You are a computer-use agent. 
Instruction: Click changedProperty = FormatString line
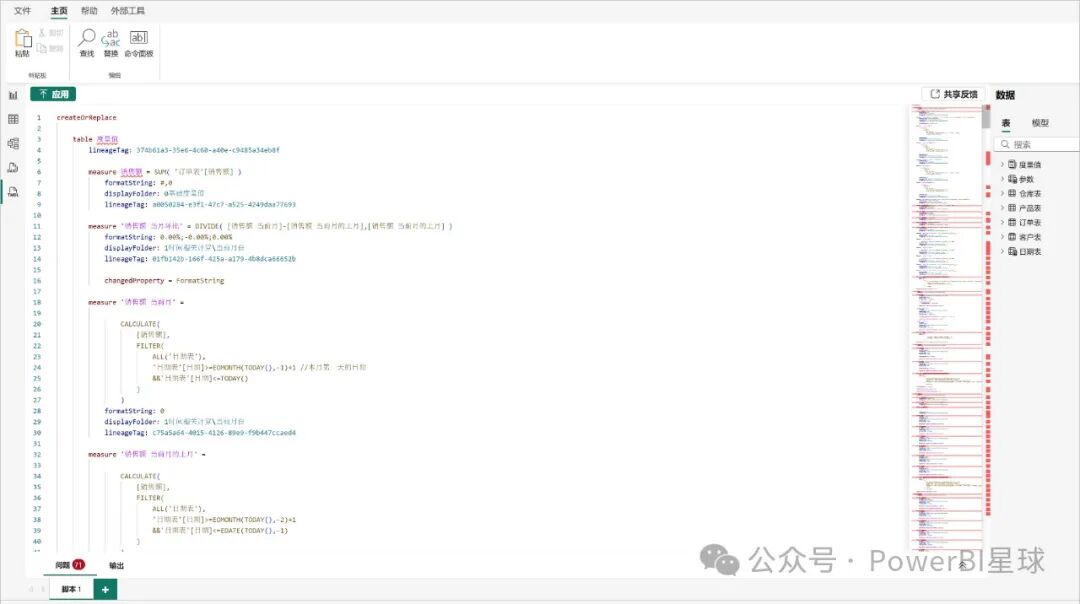click(x=164, y=281)
